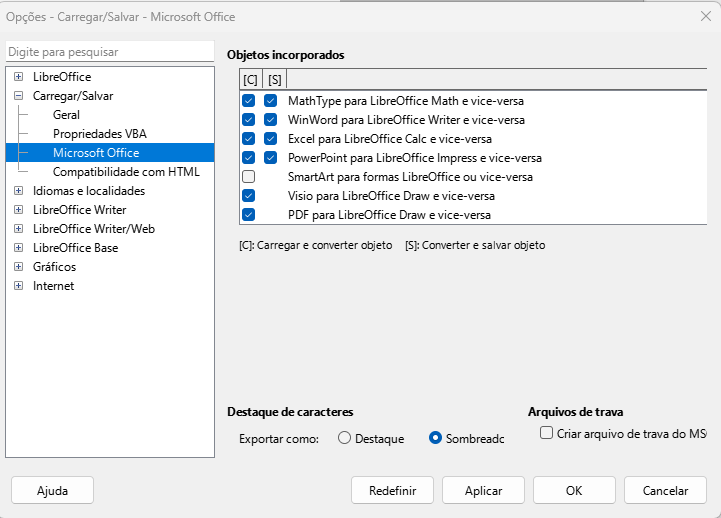This screenshot has width=721, height=518.
Task: Click the [S] column header
Action: (x=275, y=80)
